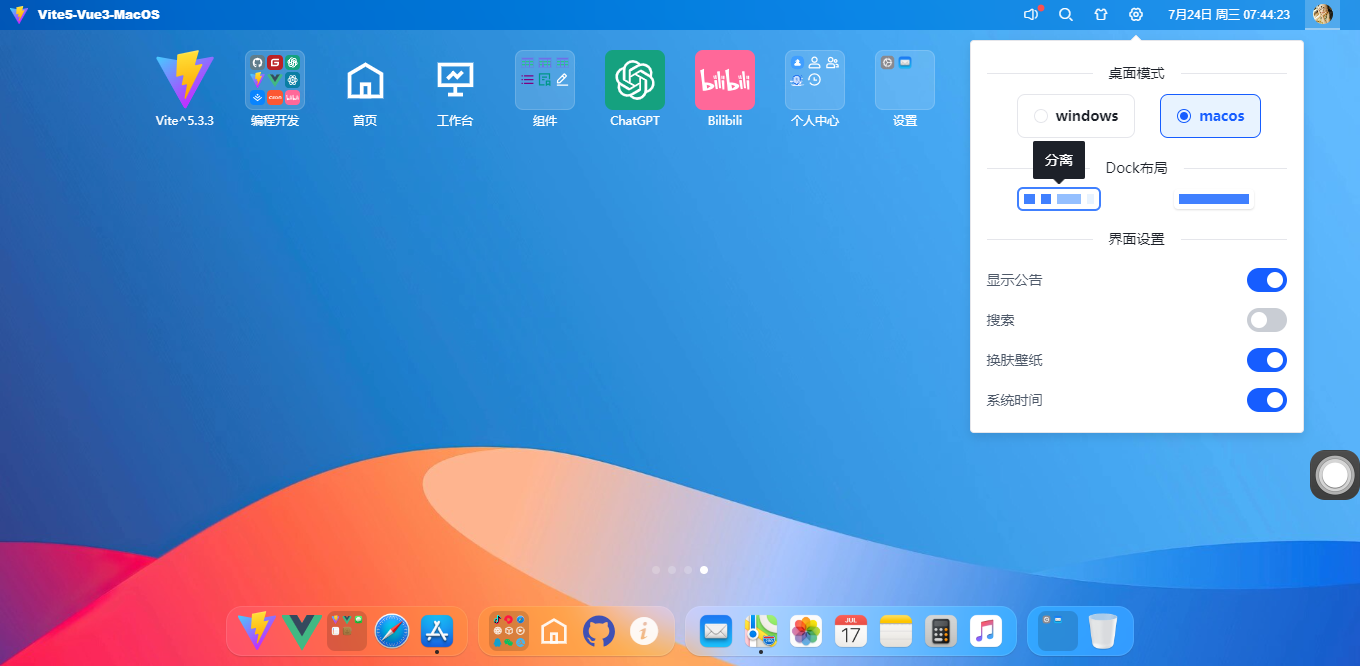Launch Bilibili from the desktop
Screen dimensions: 1360x666
coord(725,79)
